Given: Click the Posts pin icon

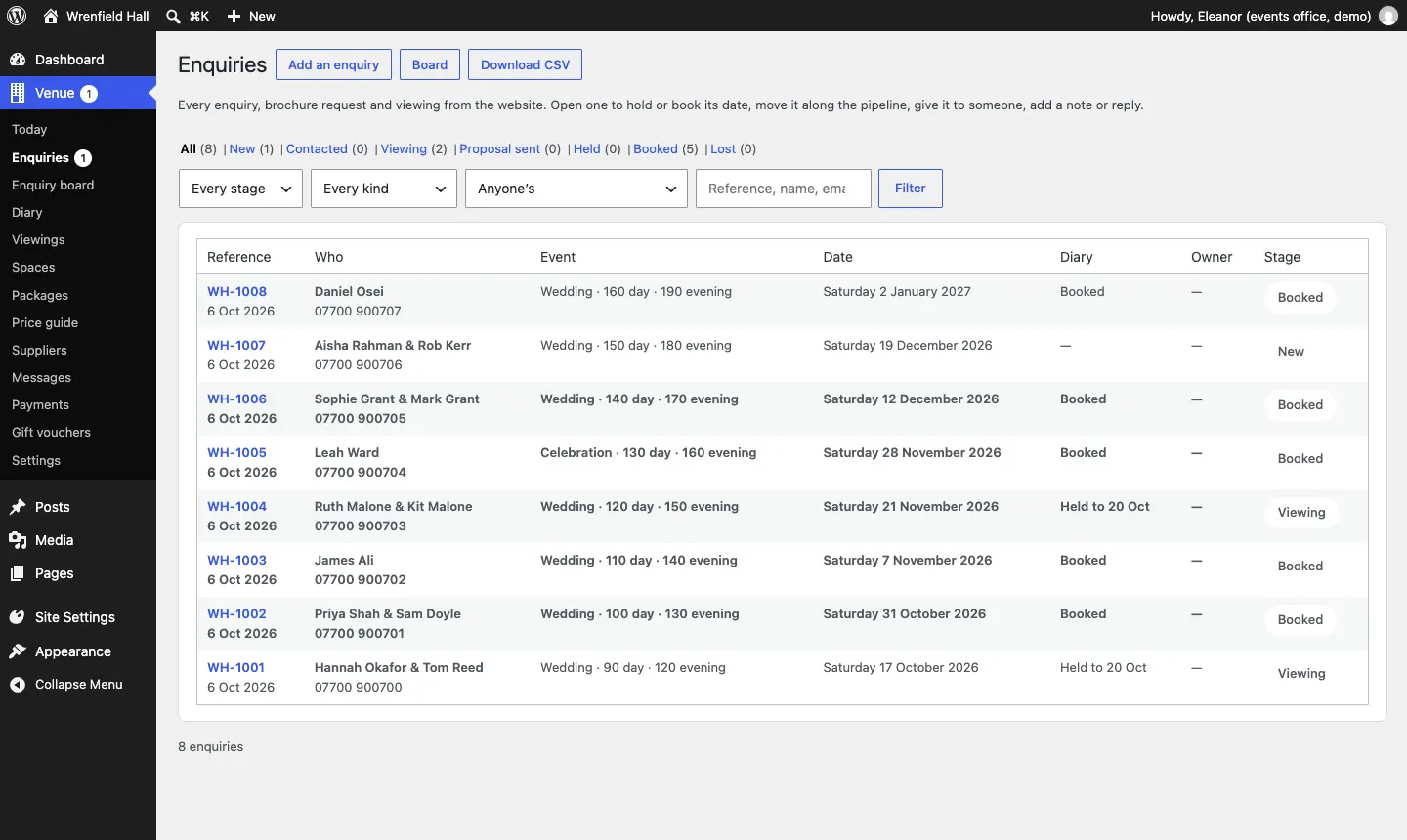Looking at the screenshot, I should (18, 507).
